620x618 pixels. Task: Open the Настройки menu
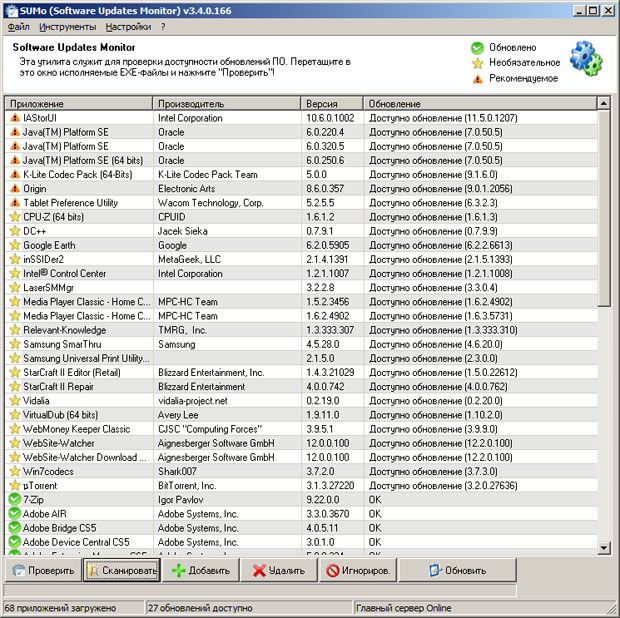tap(128, 27)
